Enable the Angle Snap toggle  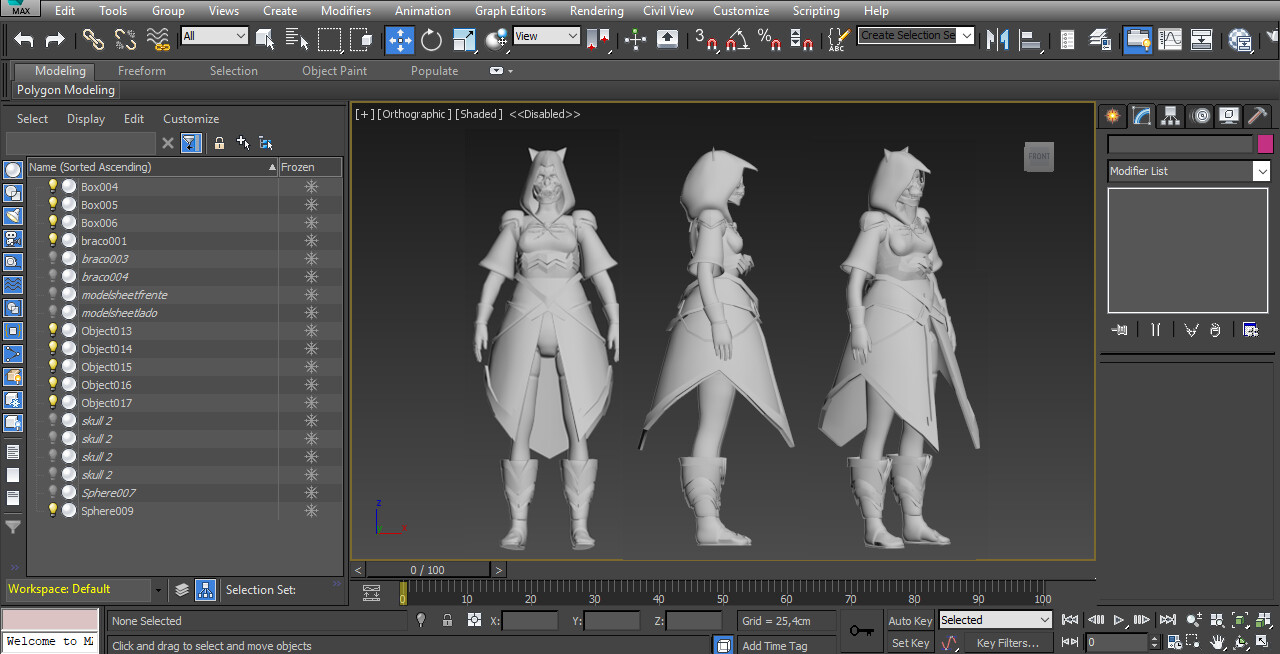point(735,40)
